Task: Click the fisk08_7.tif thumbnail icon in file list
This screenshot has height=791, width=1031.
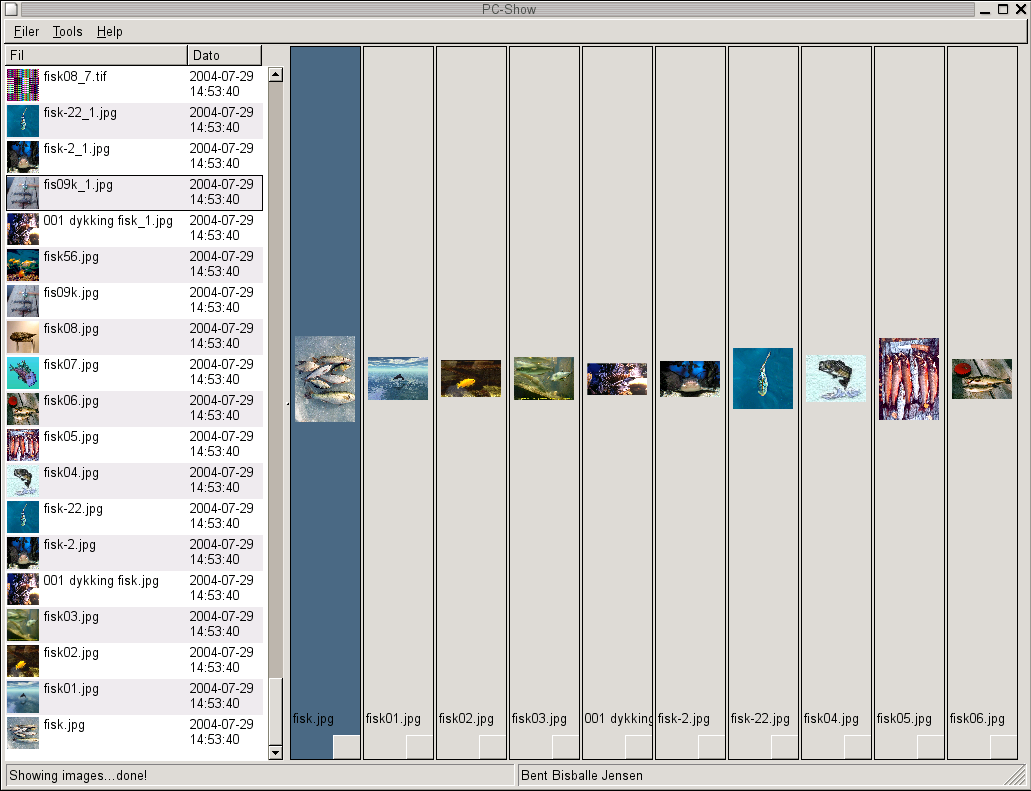Action: click(x=23, y=85)
